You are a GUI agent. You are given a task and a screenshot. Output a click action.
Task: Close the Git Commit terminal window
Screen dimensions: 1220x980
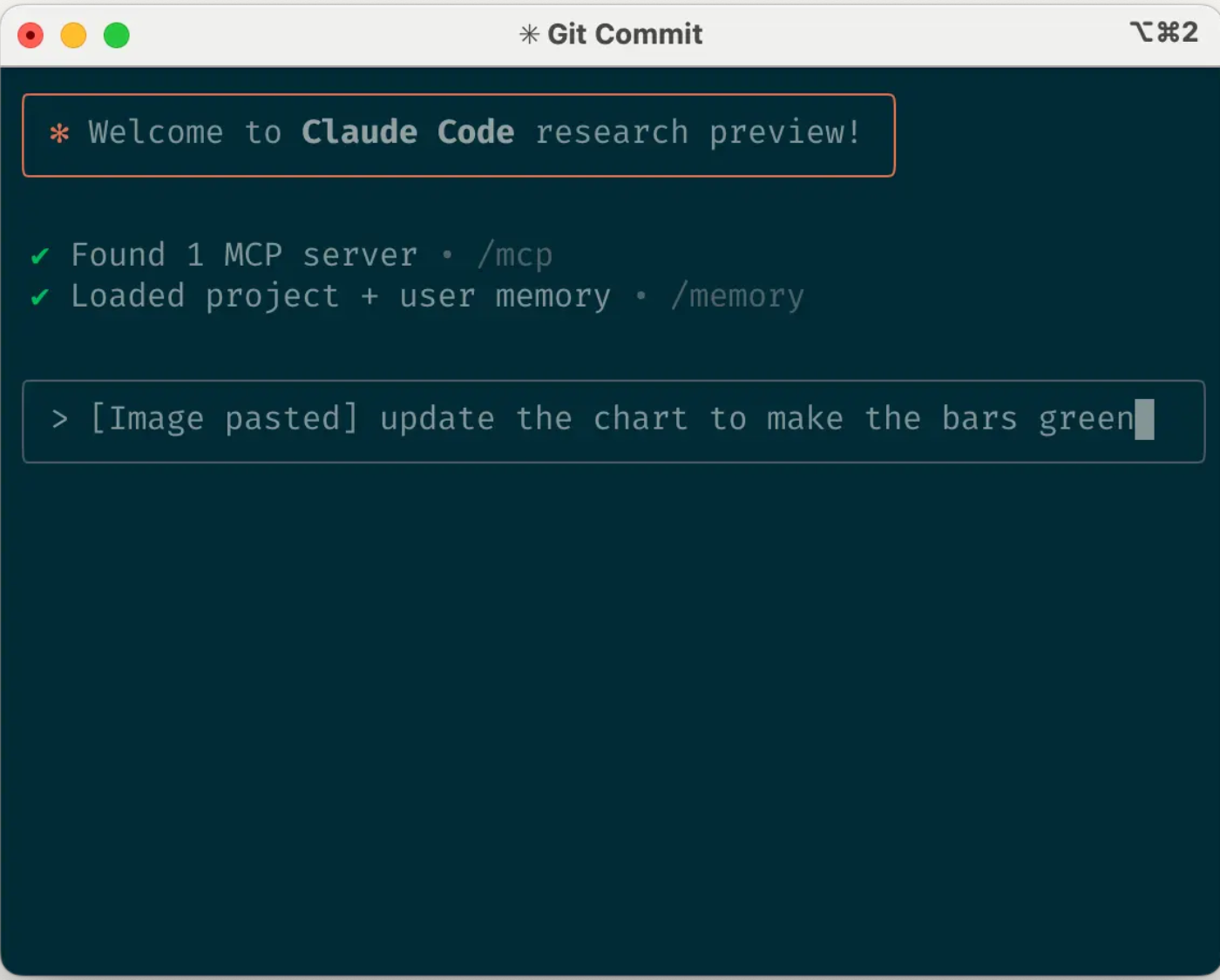tap(30, 36)
